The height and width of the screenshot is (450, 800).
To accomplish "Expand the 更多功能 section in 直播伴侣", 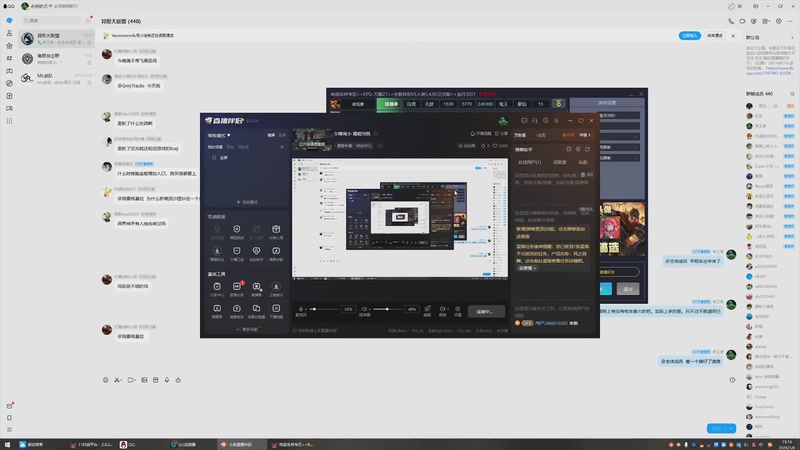I will (x=247, y=330).
